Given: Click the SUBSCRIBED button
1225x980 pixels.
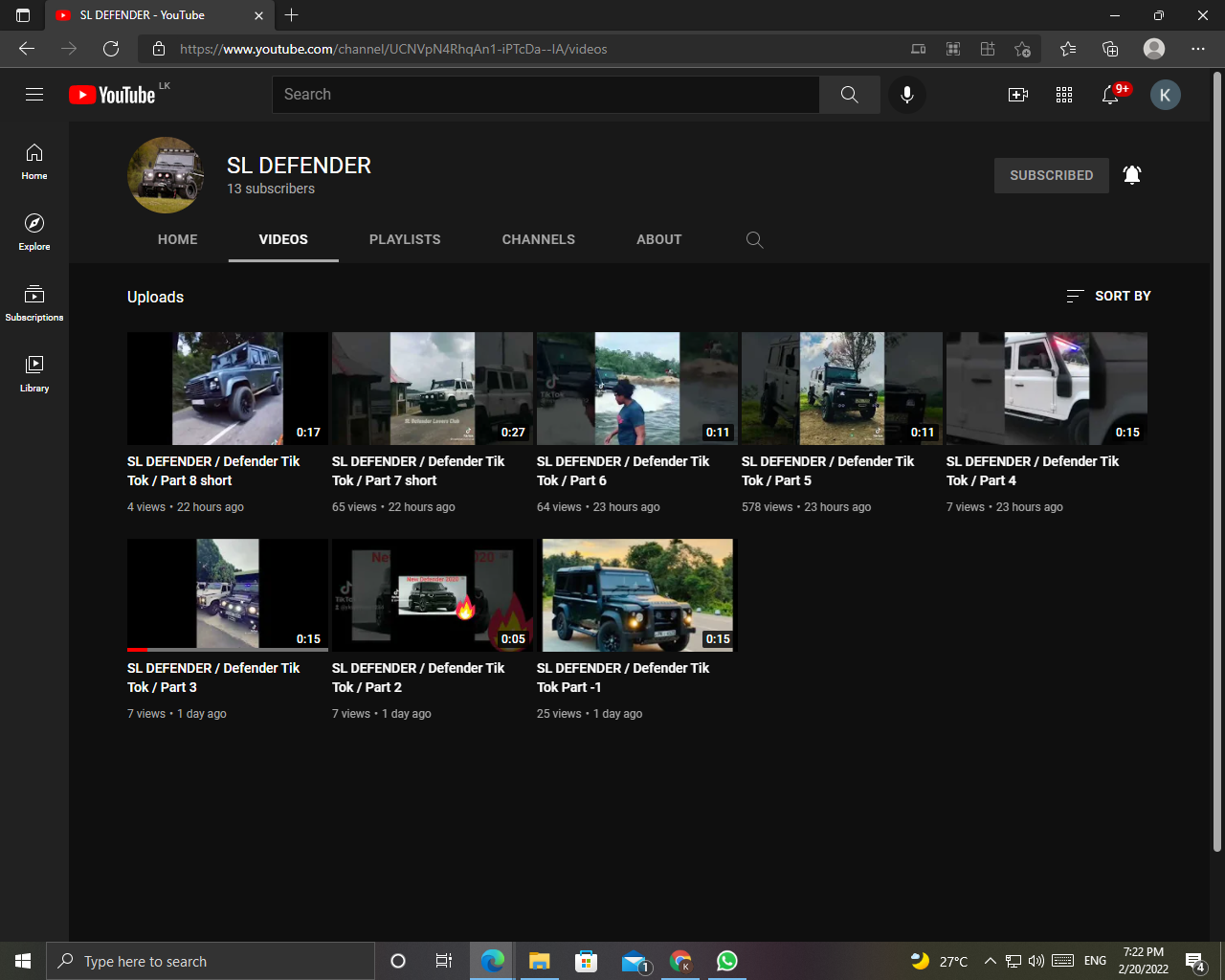Looking at the screenshot, I should point(1052,175).
